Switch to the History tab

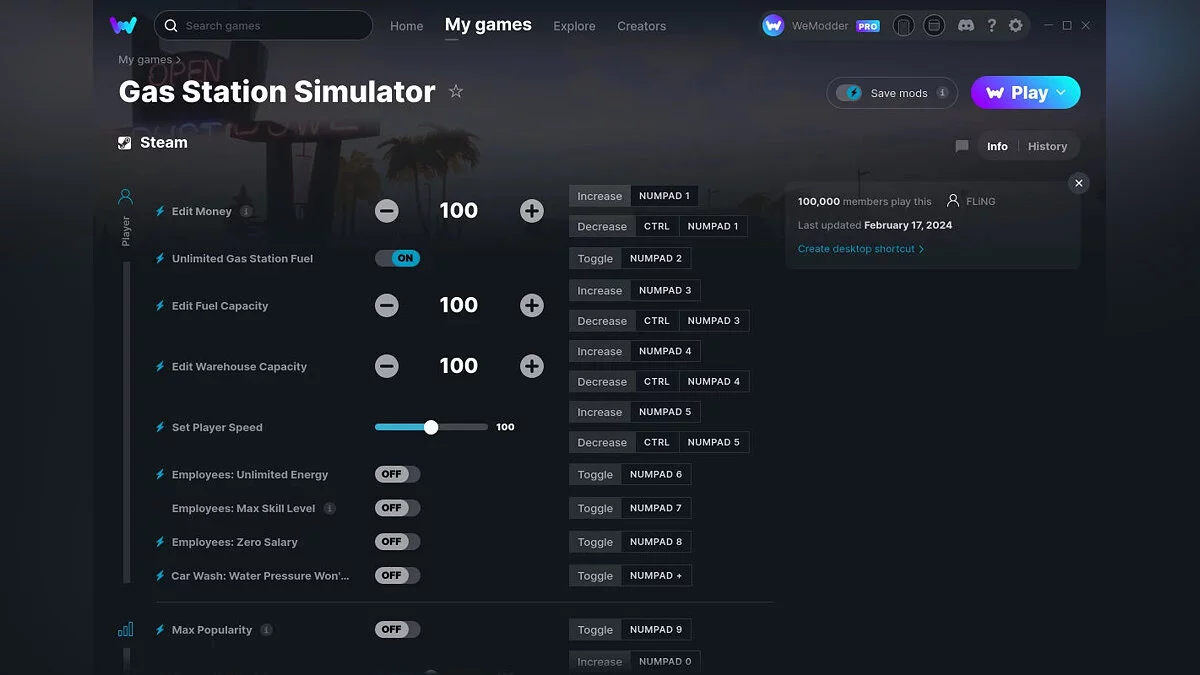[x=1048, y=146]
